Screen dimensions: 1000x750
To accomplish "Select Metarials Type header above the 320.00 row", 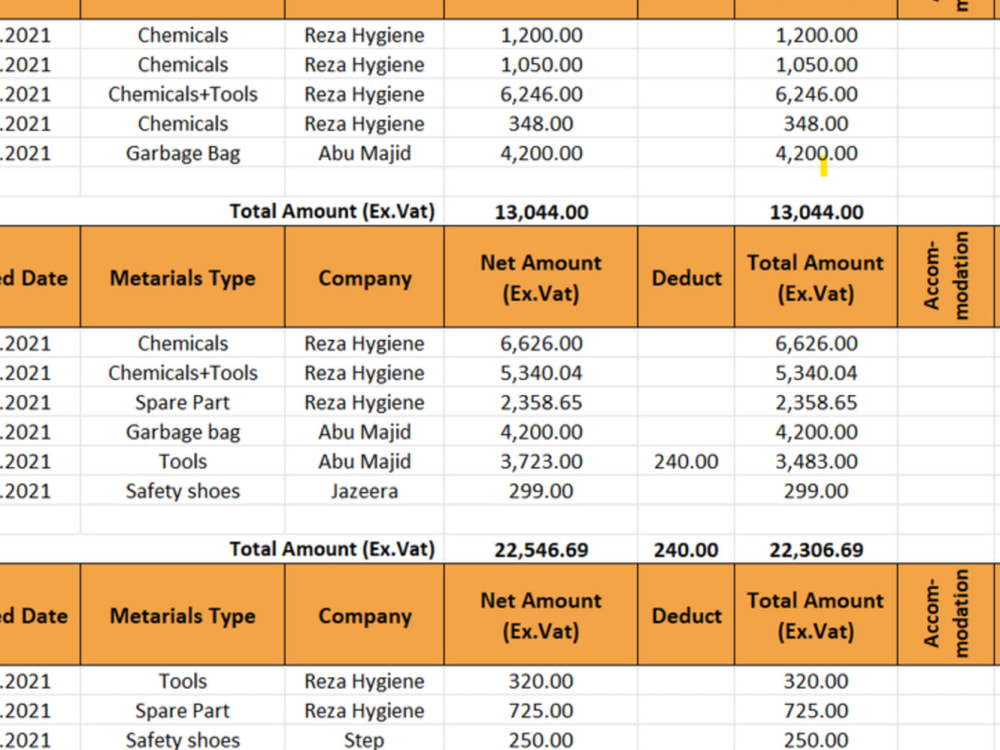I will 182,616.
